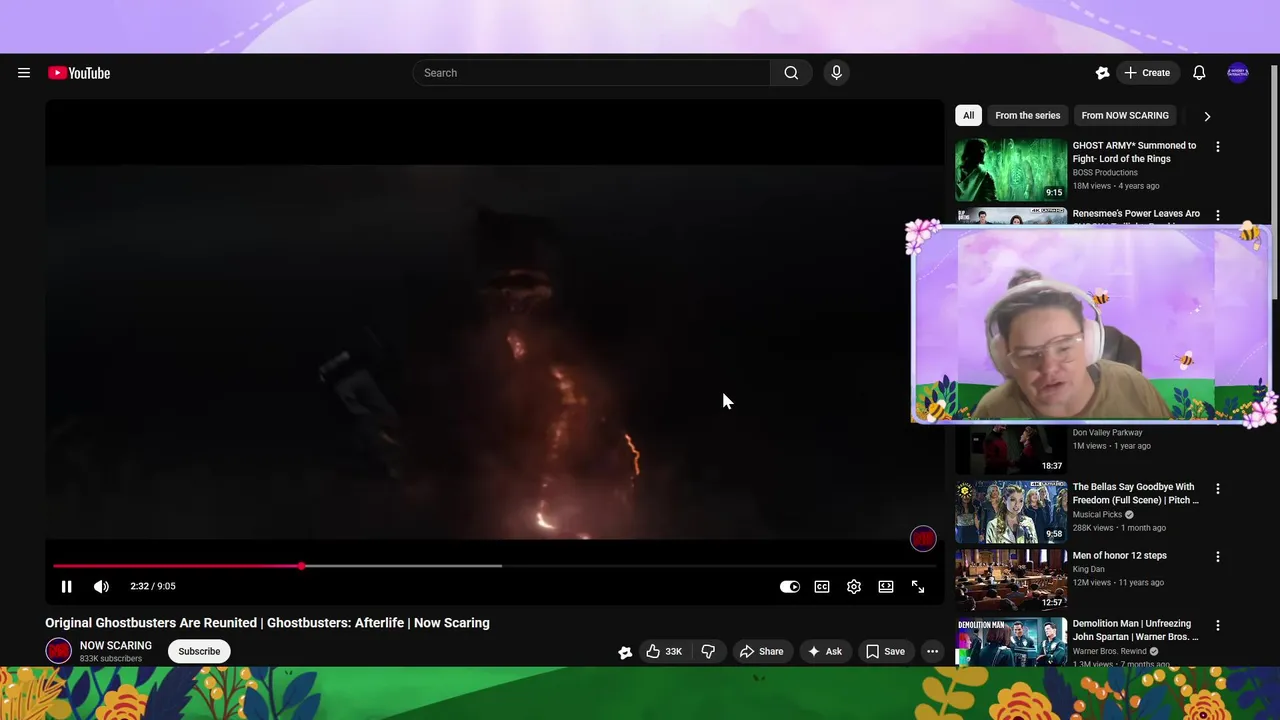Open options for Demolition Man video
Viewport: 1280px width, 720px height.
(1217, 625)
